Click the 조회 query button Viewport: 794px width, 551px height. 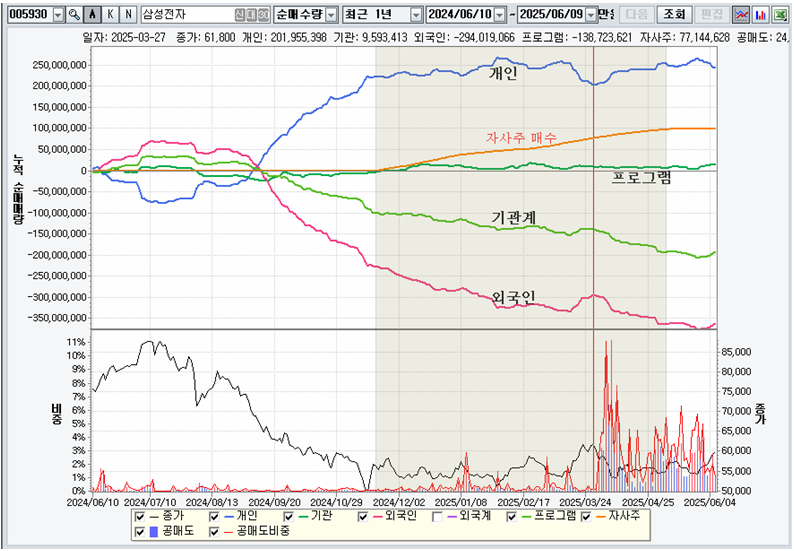pyautogui.click(x=674, y=15)
